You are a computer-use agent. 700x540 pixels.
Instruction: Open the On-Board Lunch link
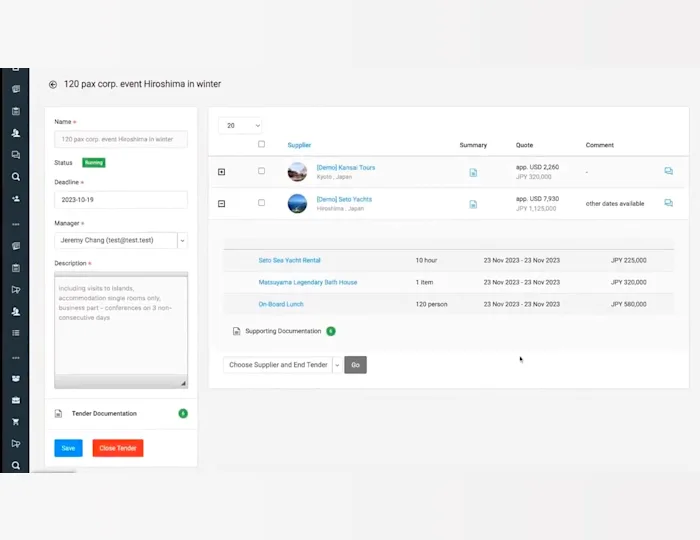281,304
